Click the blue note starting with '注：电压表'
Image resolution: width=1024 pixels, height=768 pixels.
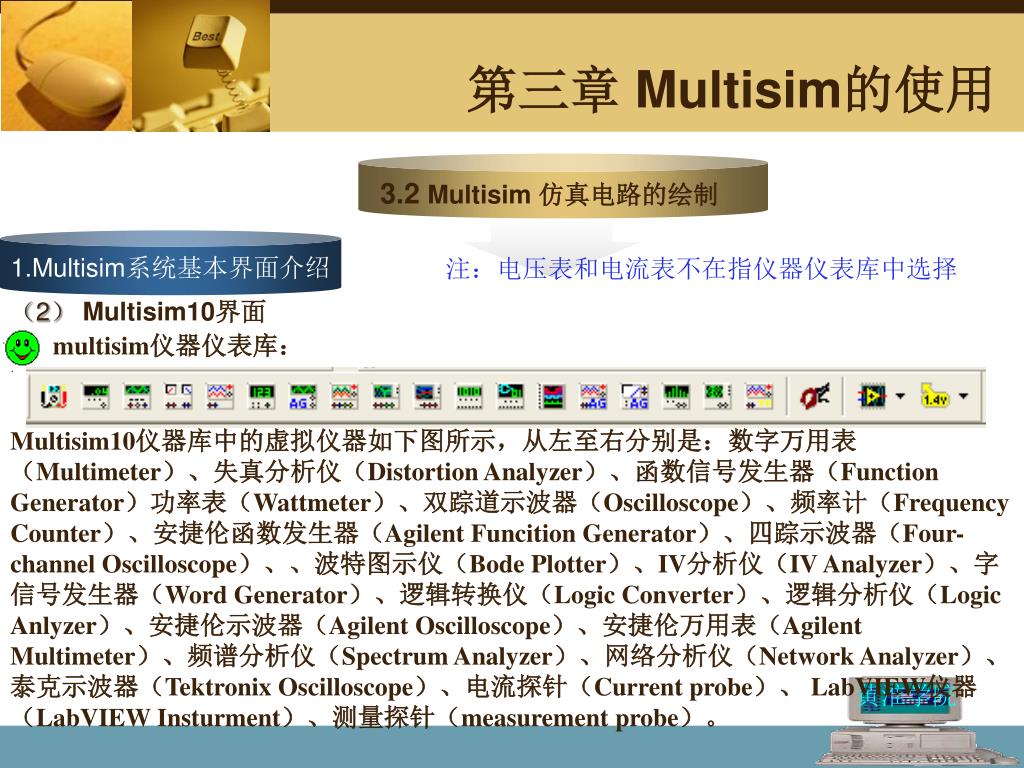[701, 268]
